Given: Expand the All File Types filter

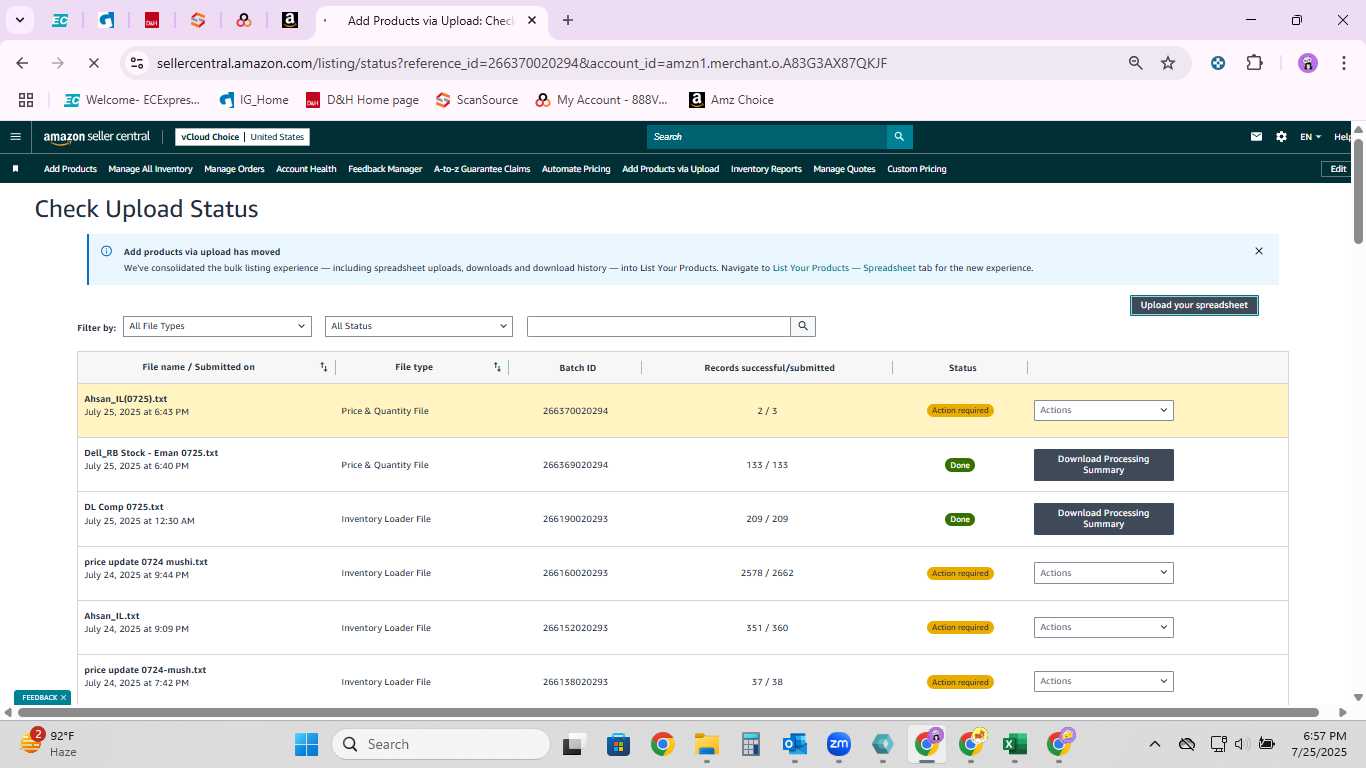Looking at the screenshot, I should point(218,326).
